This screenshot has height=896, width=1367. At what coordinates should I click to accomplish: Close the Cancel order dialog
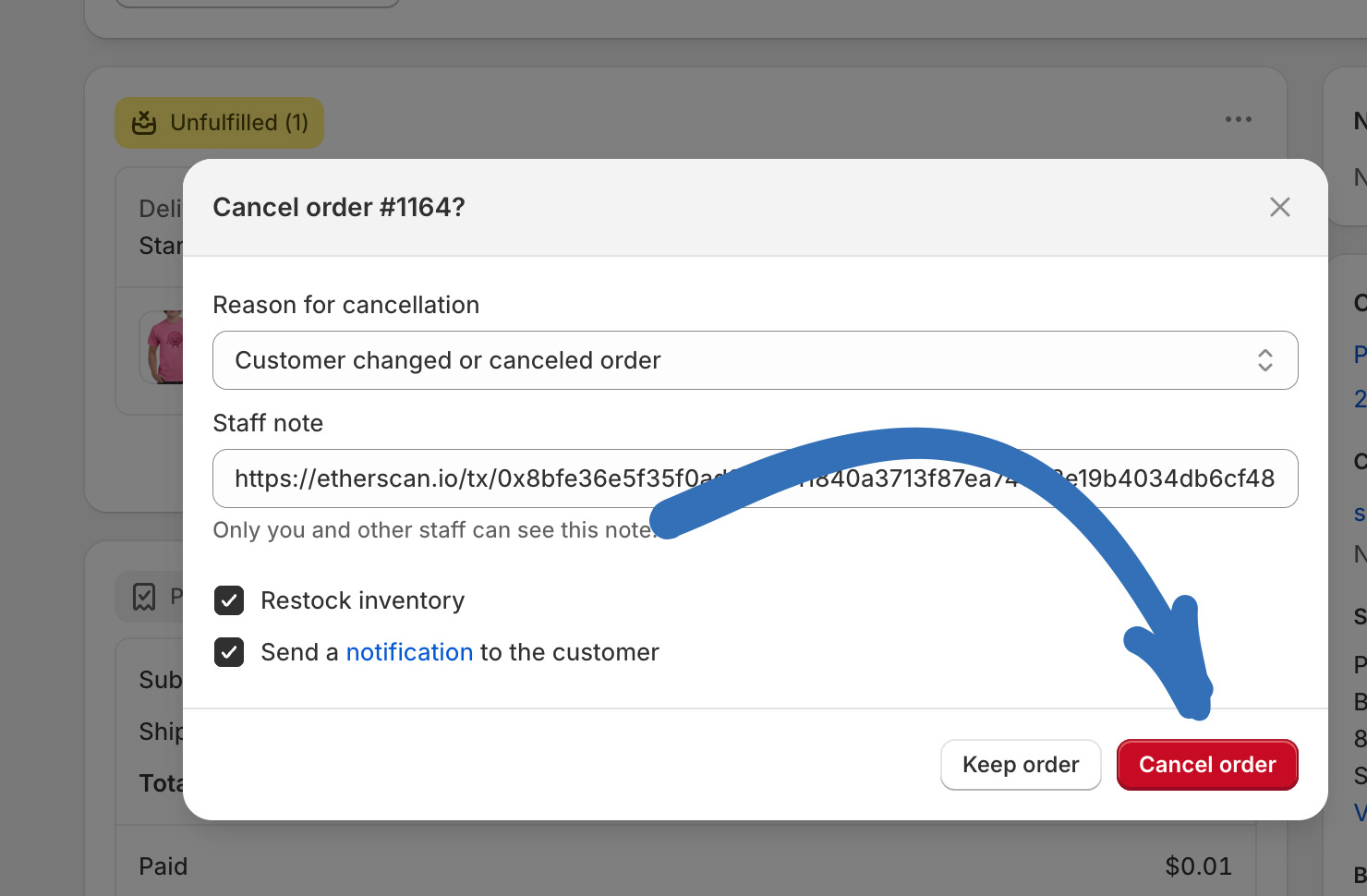coord(1279,207)
